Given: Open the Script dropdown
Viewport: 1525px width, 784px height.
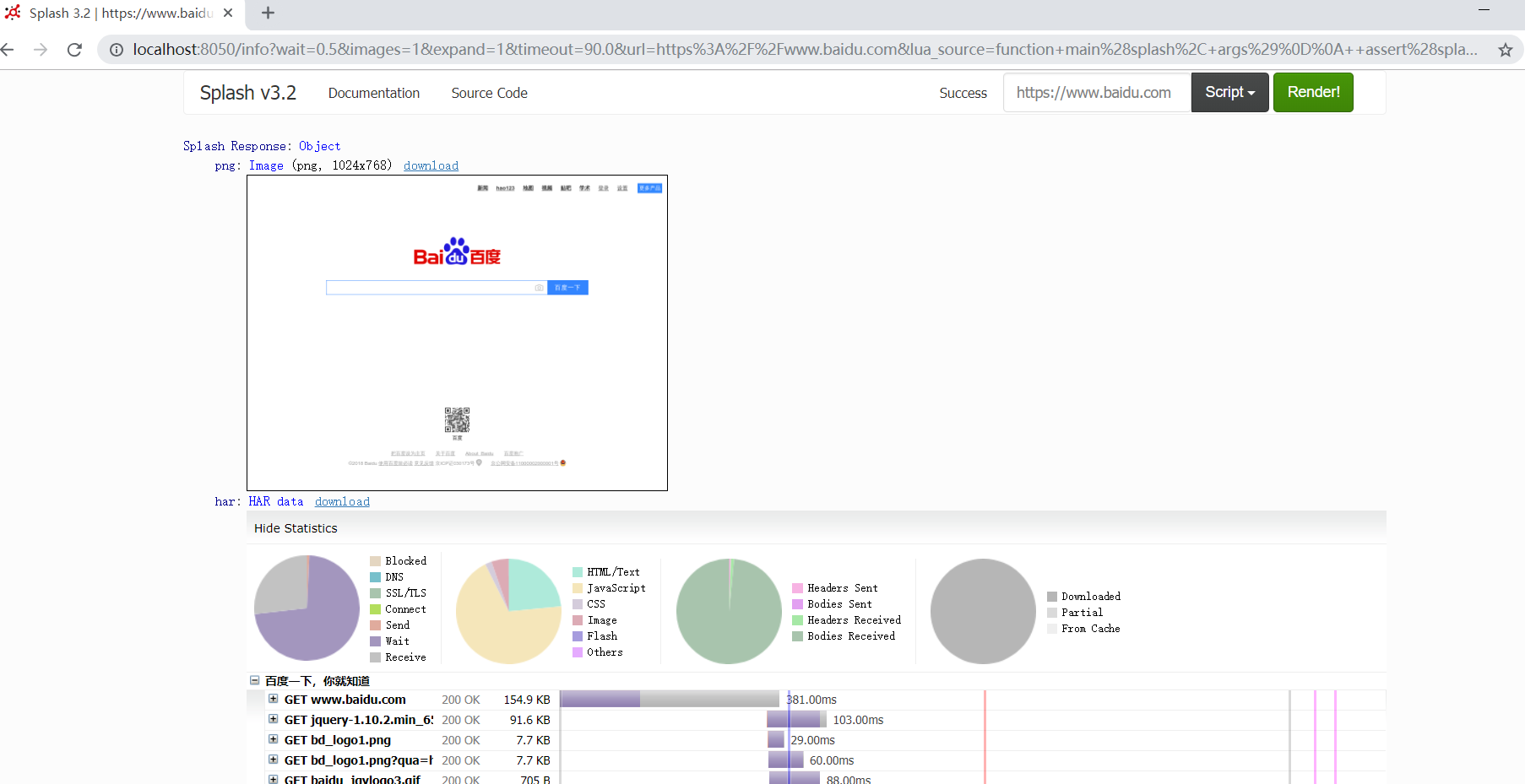Looking at the screenshot, I should point(1229,92).
